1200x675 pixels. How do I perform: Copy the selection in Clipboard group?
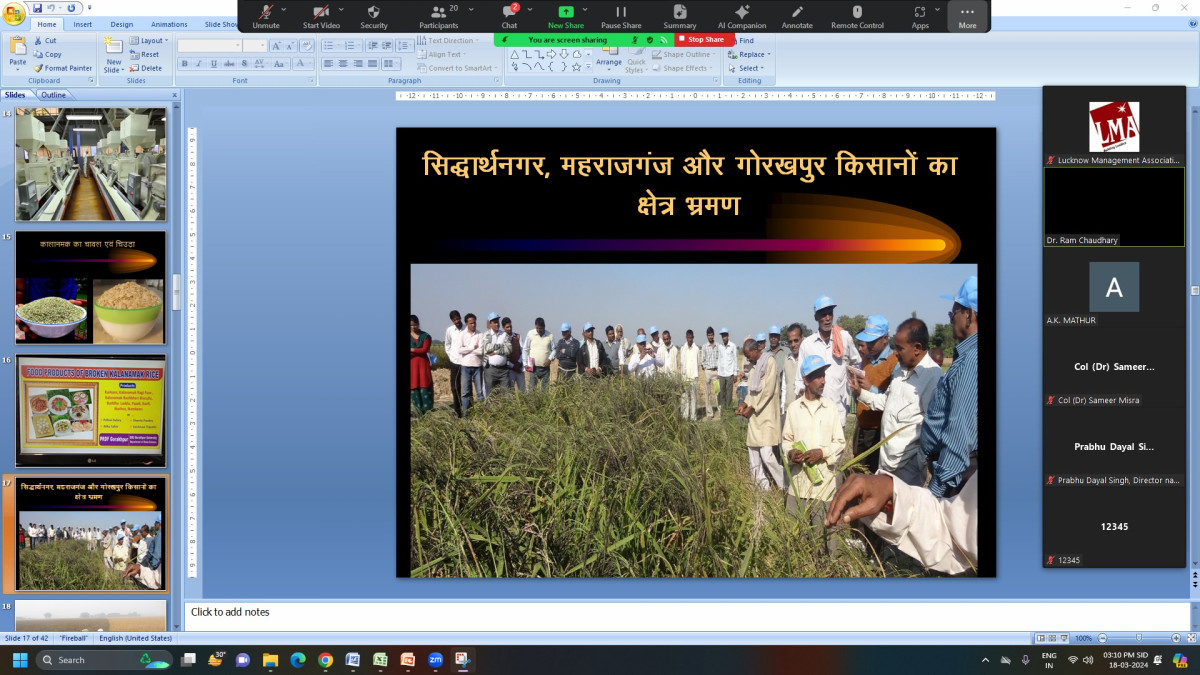coord(47,54)
